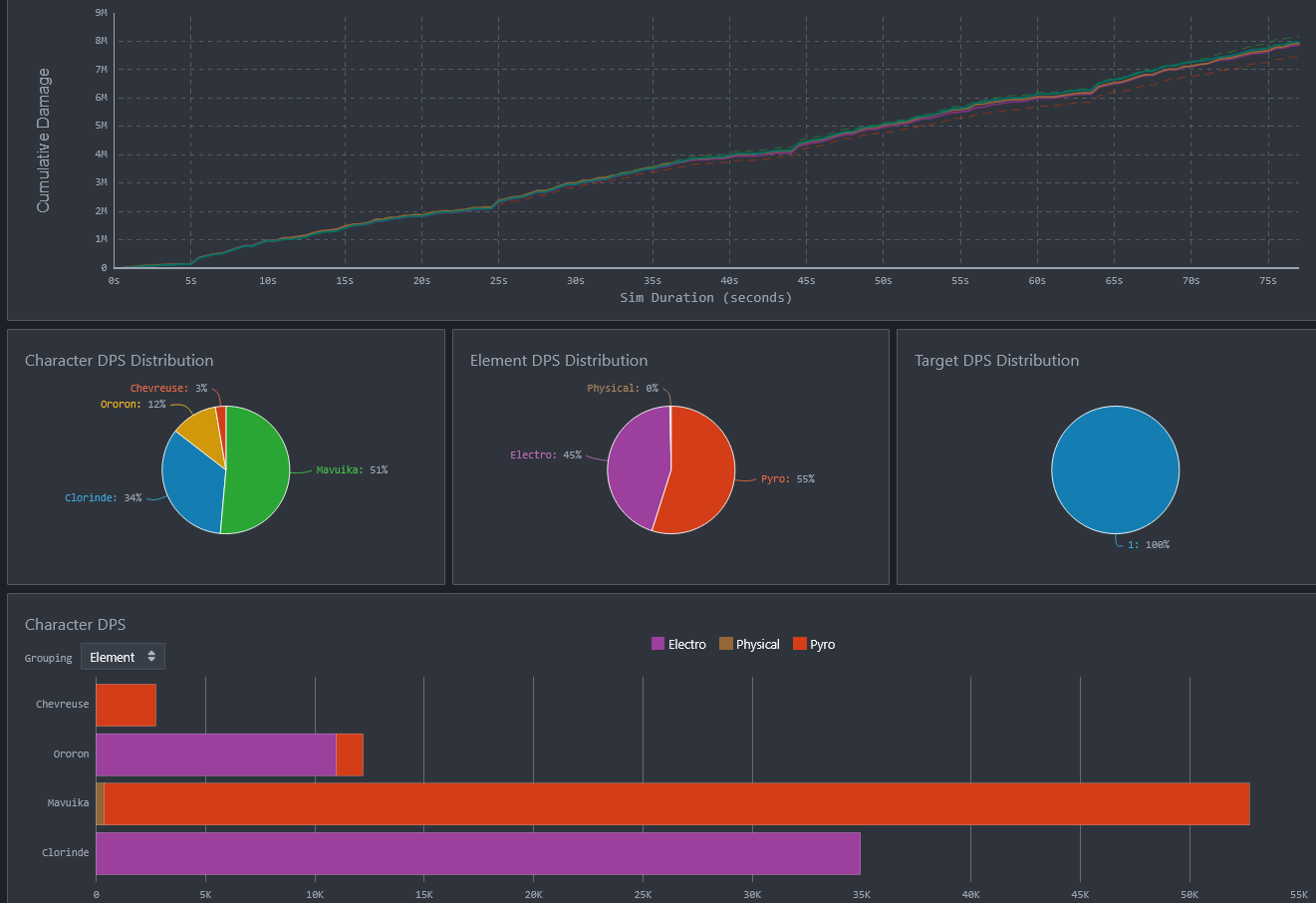1316x903 pixels.
Task: Click the 'Mavuika' bar chart axis label
Action: point(69,802)
